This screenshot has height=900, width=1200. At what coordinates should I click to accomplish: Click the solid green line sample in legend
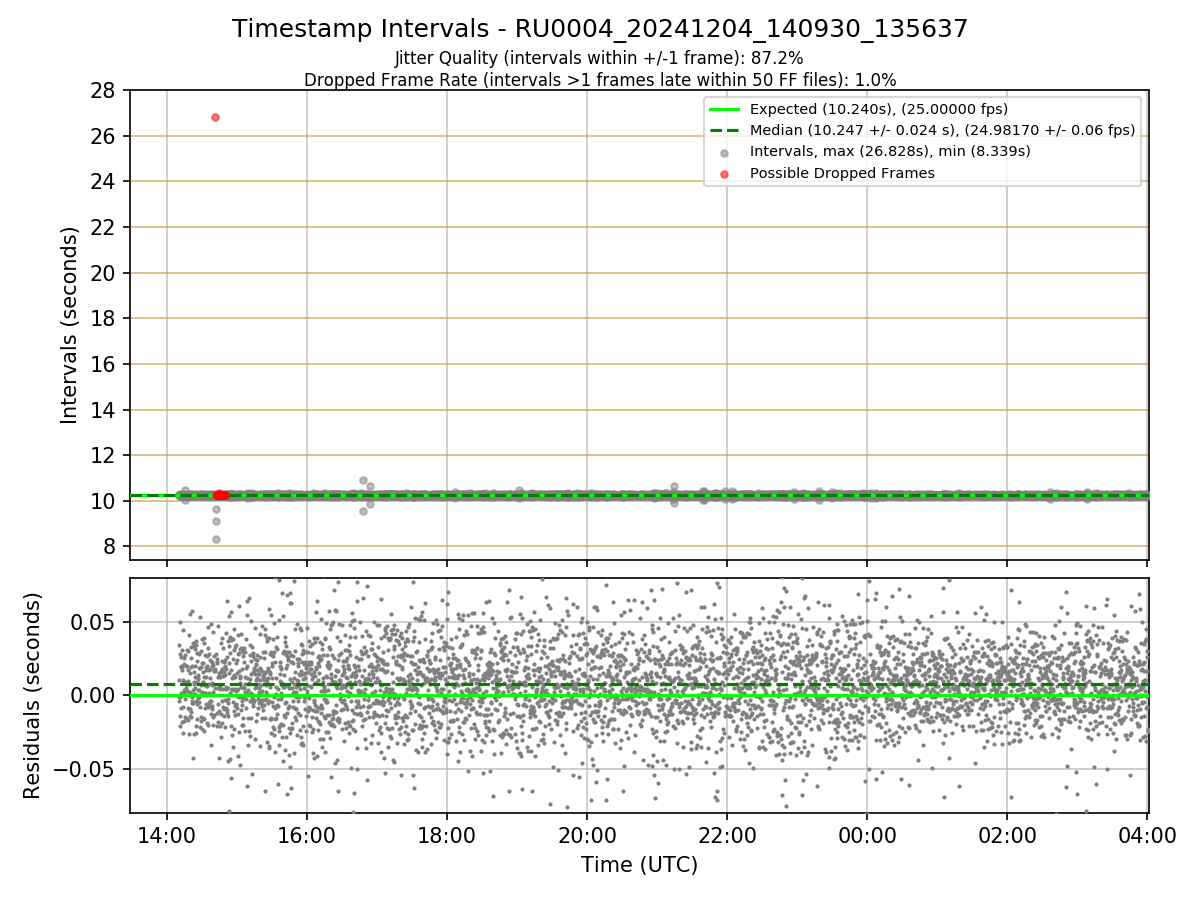724,109
